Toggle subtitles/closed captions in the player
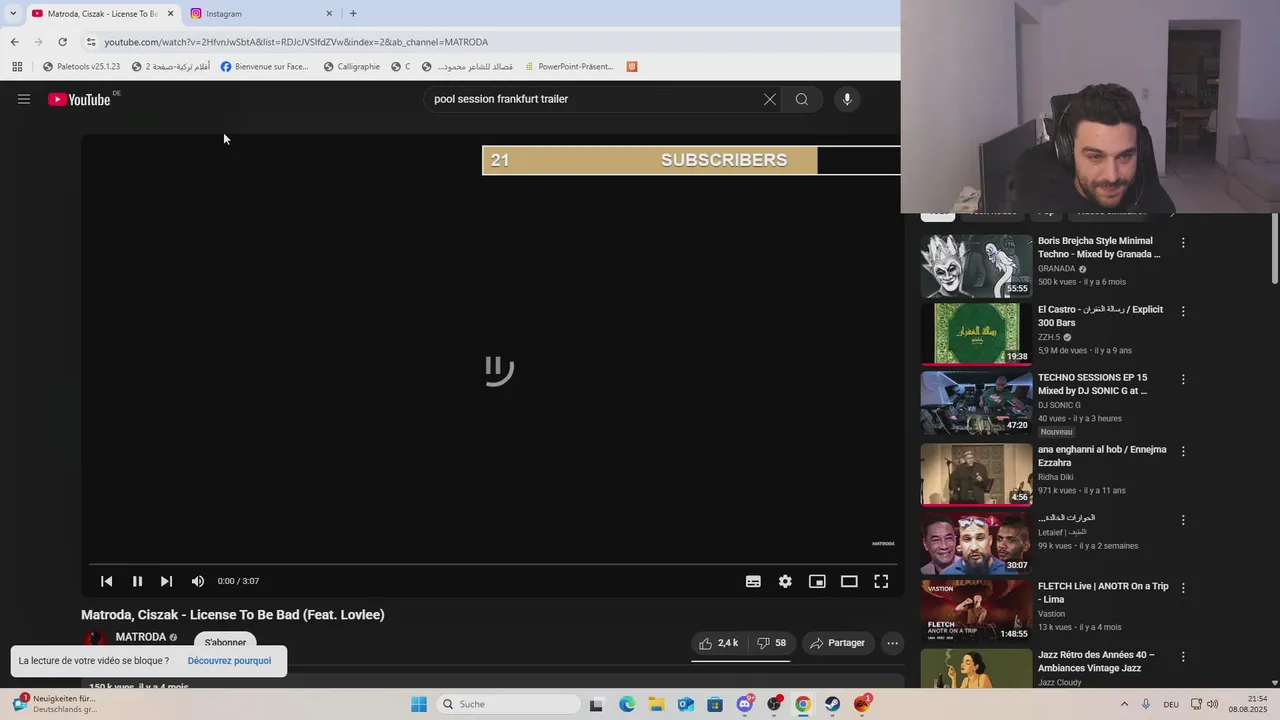The height and width of the screenshot is (720, 1280). pyautogui.click(x=753, y=581)
